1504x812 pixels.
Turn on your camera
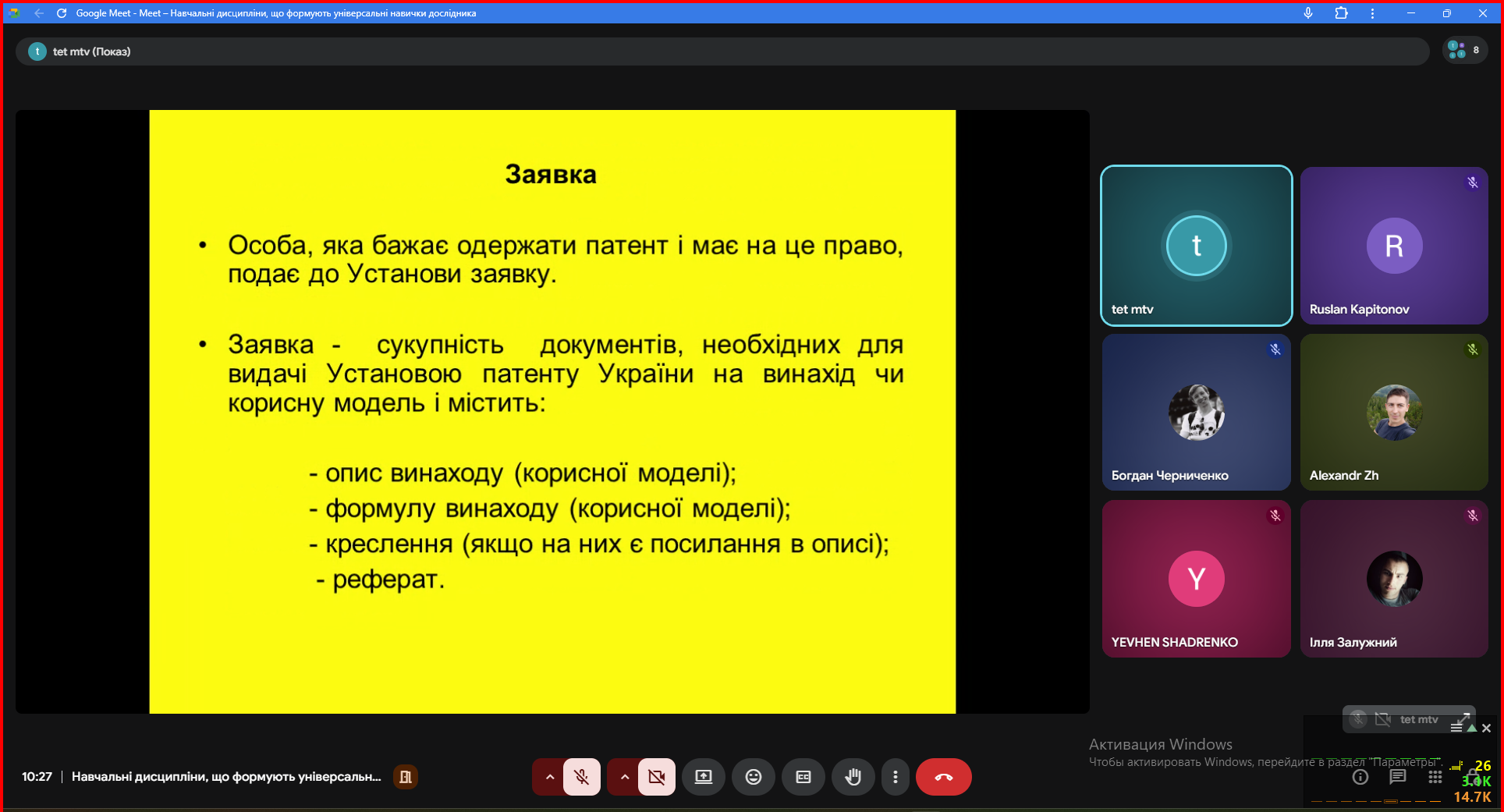click(x=657, y=777)
